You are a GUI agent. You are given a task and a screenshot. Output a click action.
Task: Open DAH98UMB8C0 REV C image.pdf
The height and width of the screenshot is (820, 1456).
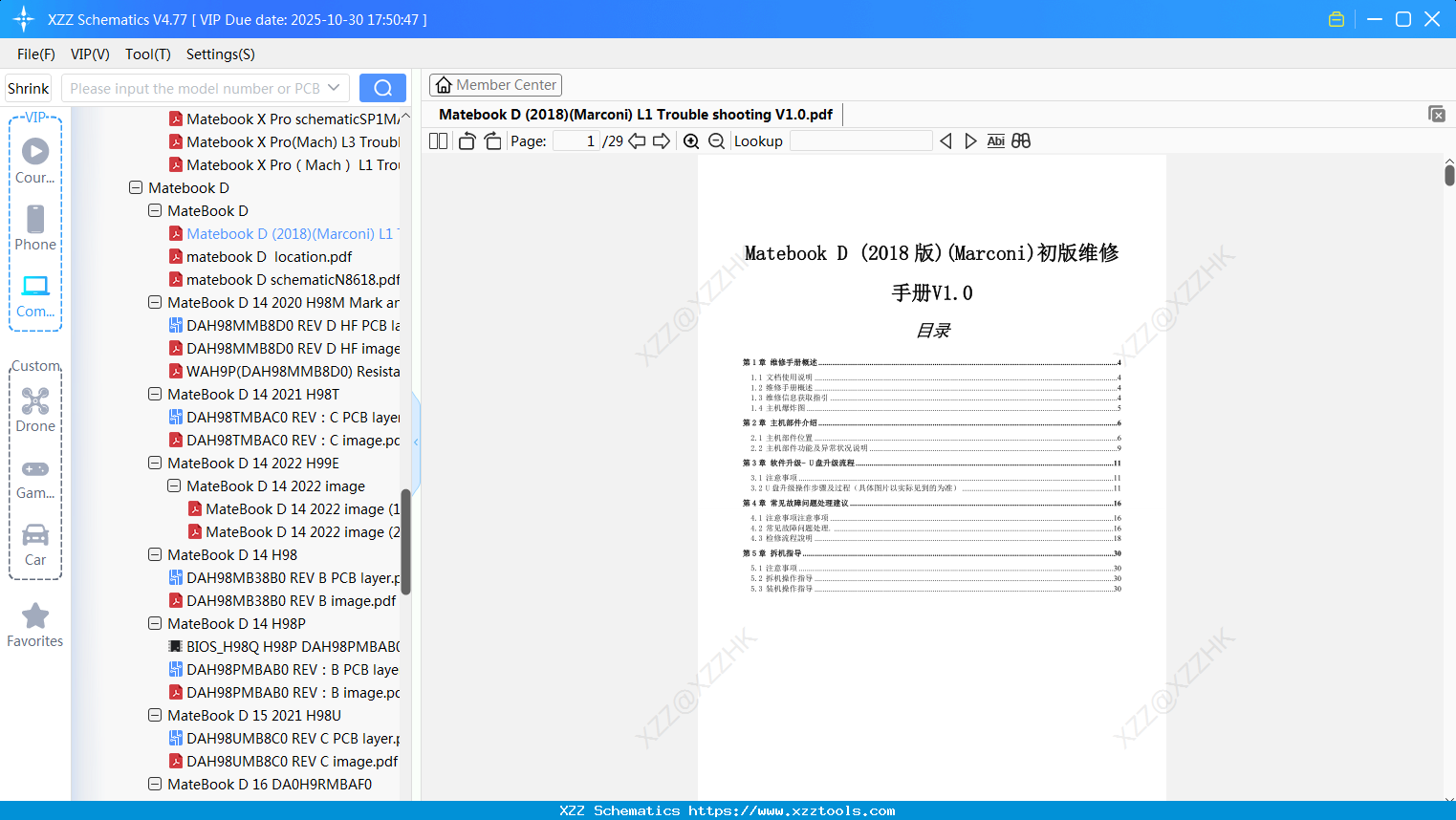[293, 762]
